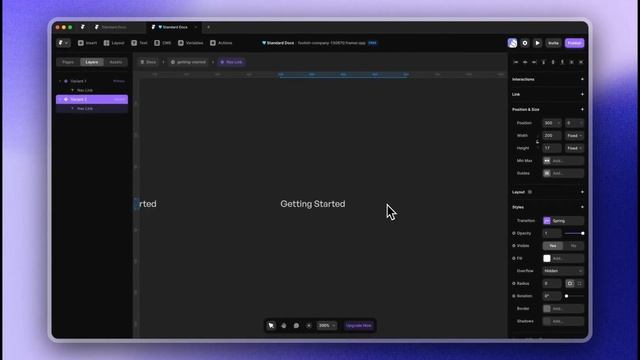The image size is (640, 360).
Task: Collapse the Variant 2 tree arrow
Action: tap(60, 99)
